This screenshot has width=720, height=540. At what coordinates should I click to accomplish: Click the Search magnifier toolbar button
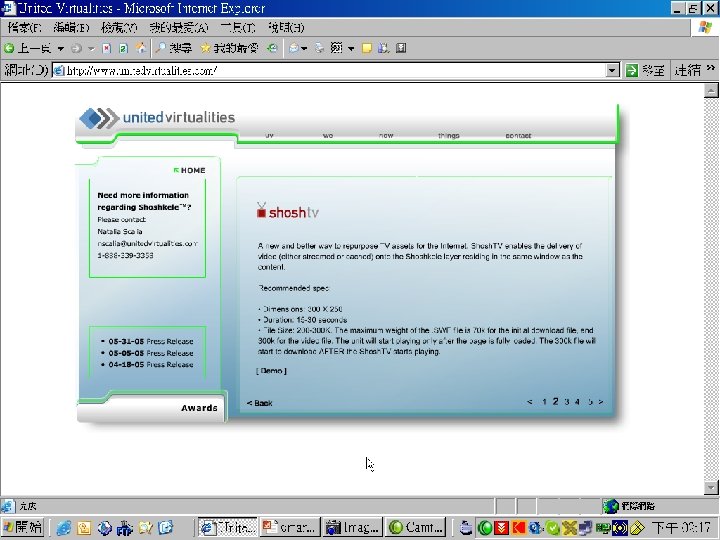(174, 48)
